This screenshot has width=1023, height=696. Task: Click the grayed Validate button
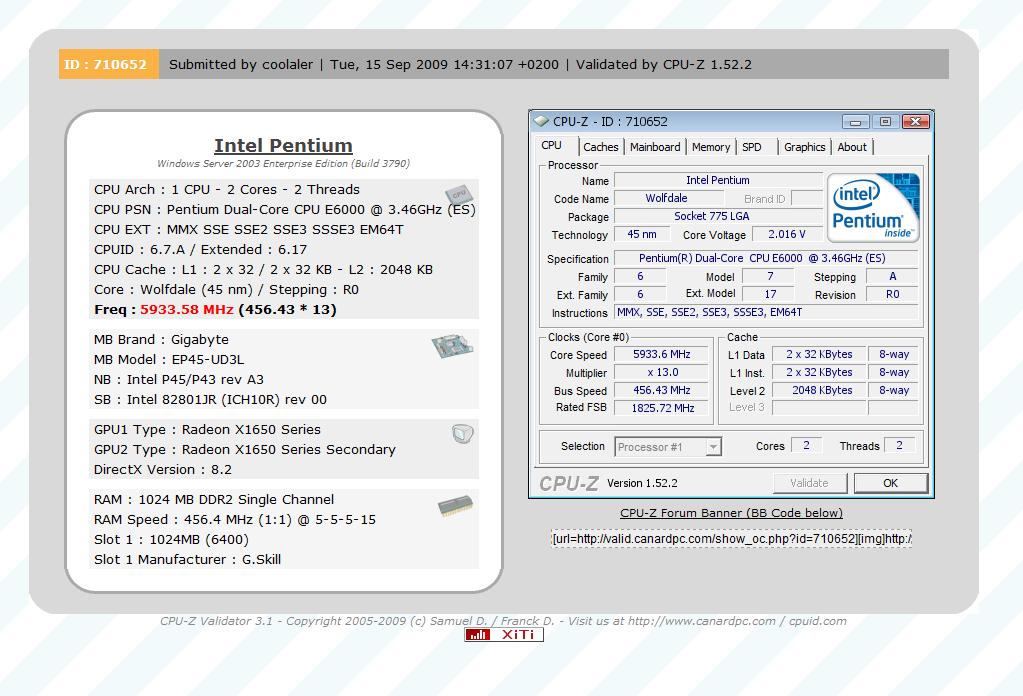pos(810,482)
